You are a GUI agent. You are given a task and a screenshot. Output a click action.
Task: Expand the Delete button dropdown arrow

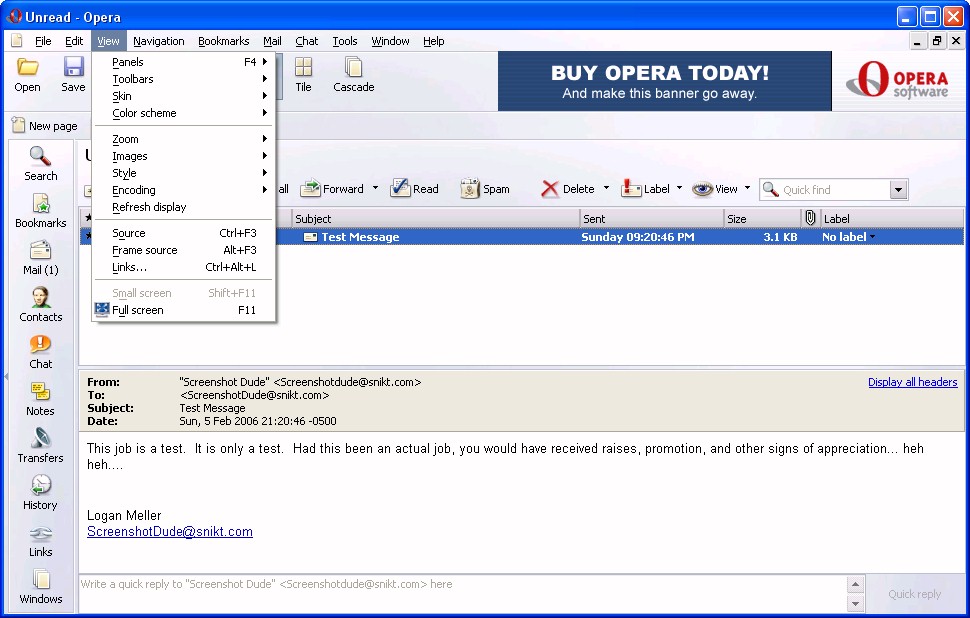pos(605,189)
